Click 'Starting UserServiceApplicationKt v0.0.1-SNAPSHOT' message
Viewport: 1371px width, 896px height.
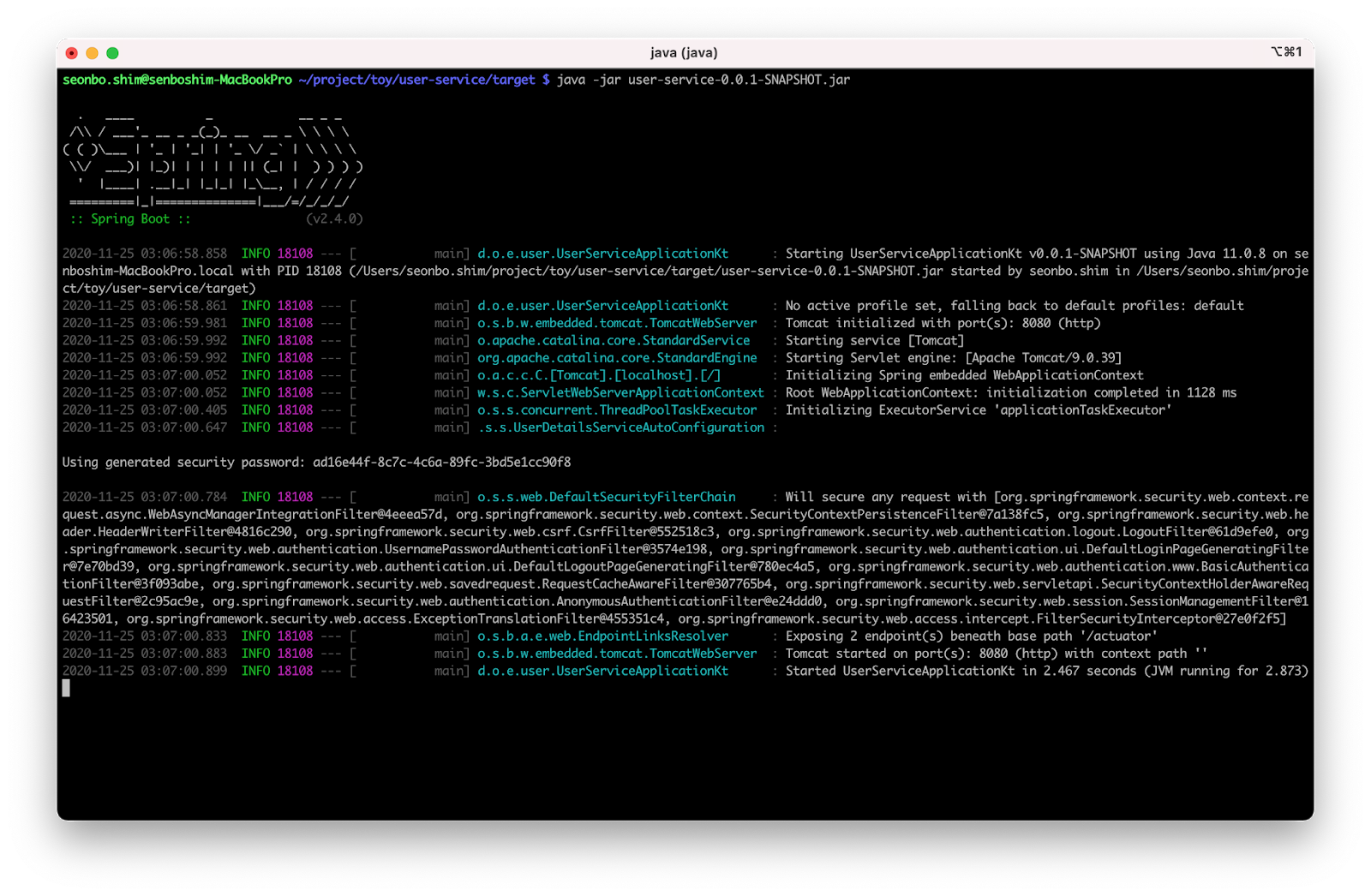point(961,254)
